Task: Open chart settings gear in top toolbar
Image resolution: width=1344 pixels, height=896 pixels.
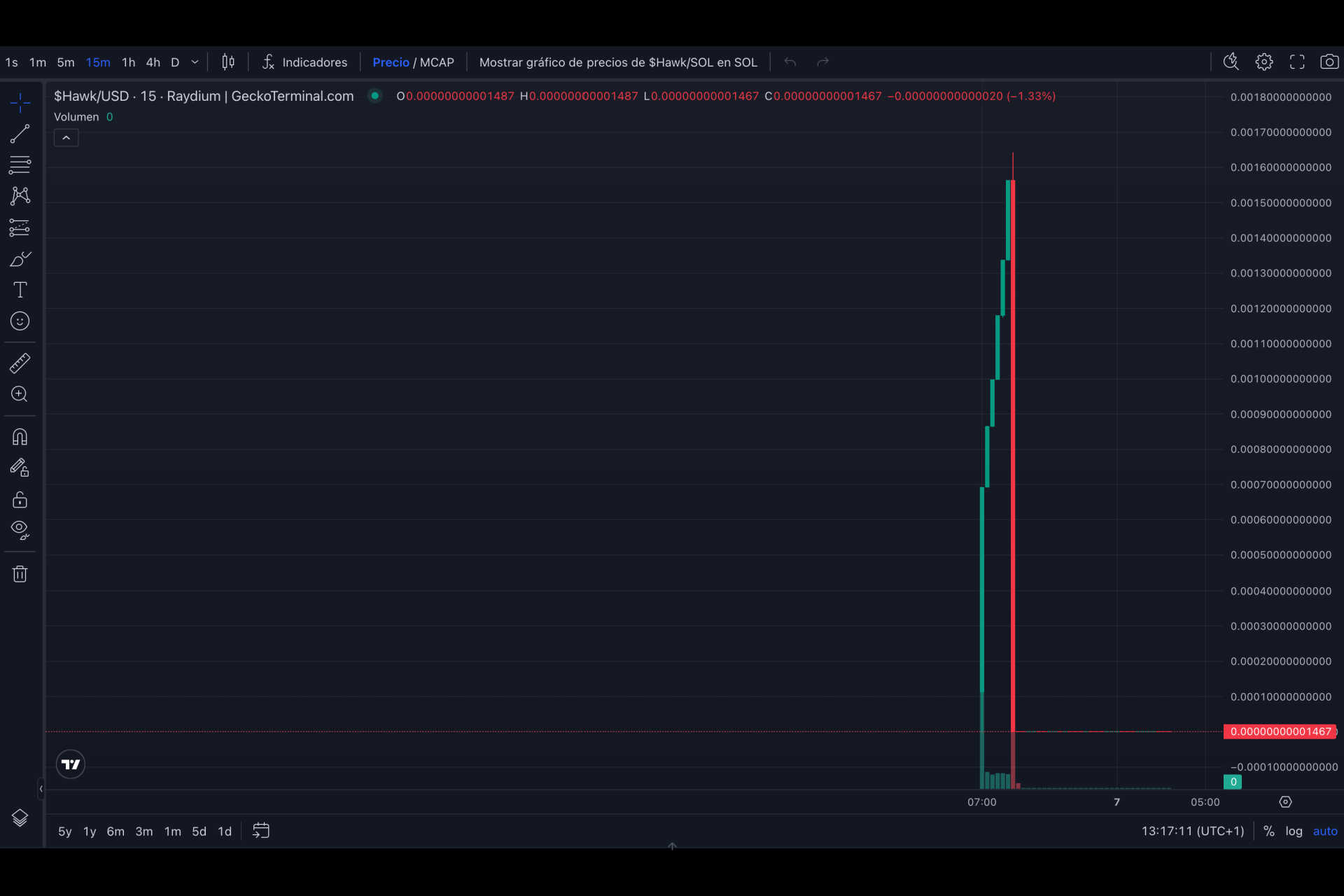Action: pos(1263,62)
